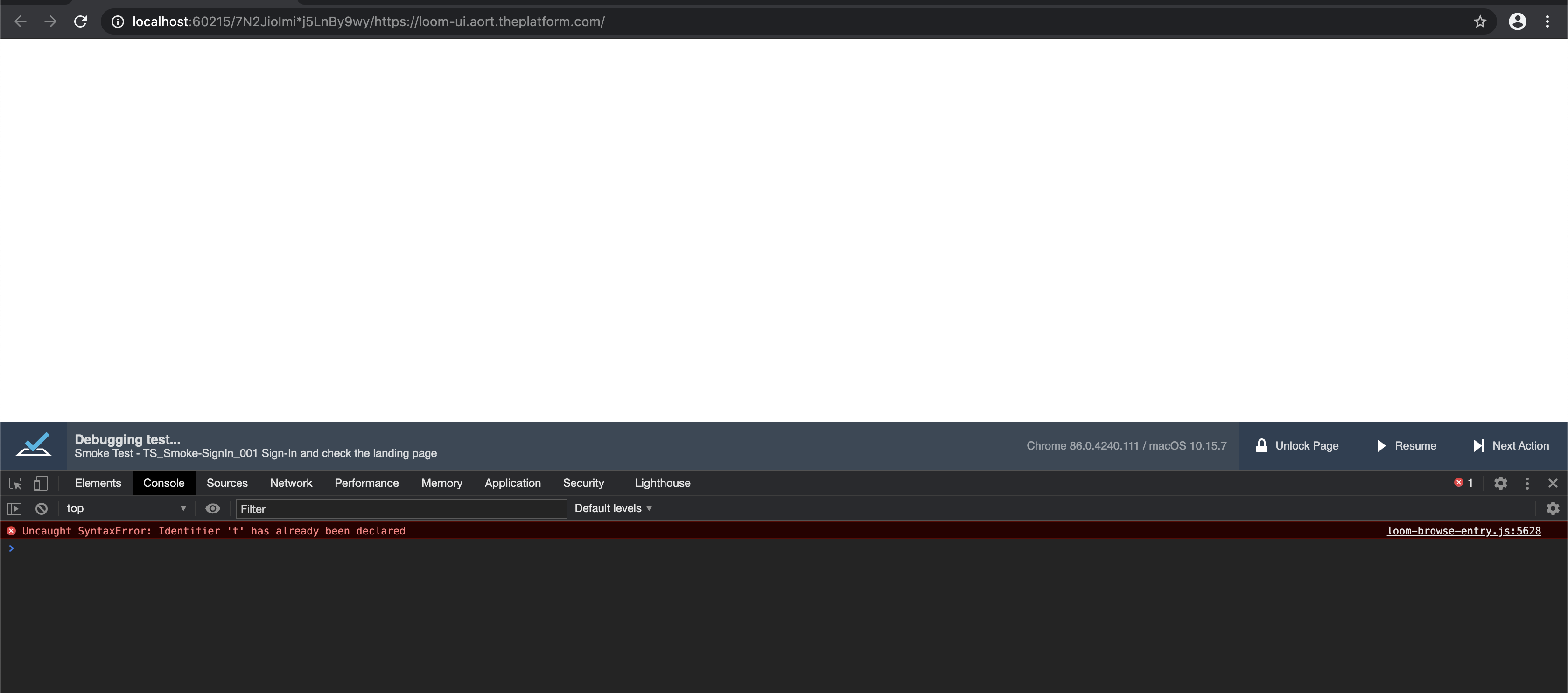Toggle device toolbar emulation
The width and height of the screenshot is (1568, 693).
(x=40, y=483)
